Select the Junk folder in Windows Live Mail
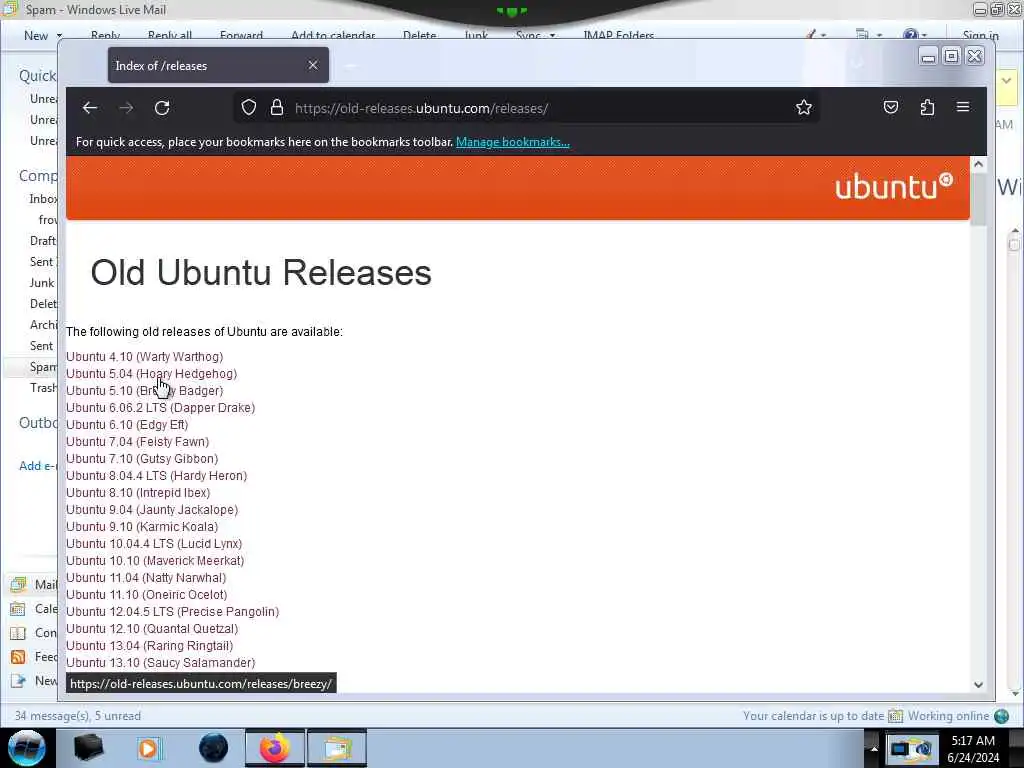The width and height of the screenshot is (1024, 768). coord(42,283)
